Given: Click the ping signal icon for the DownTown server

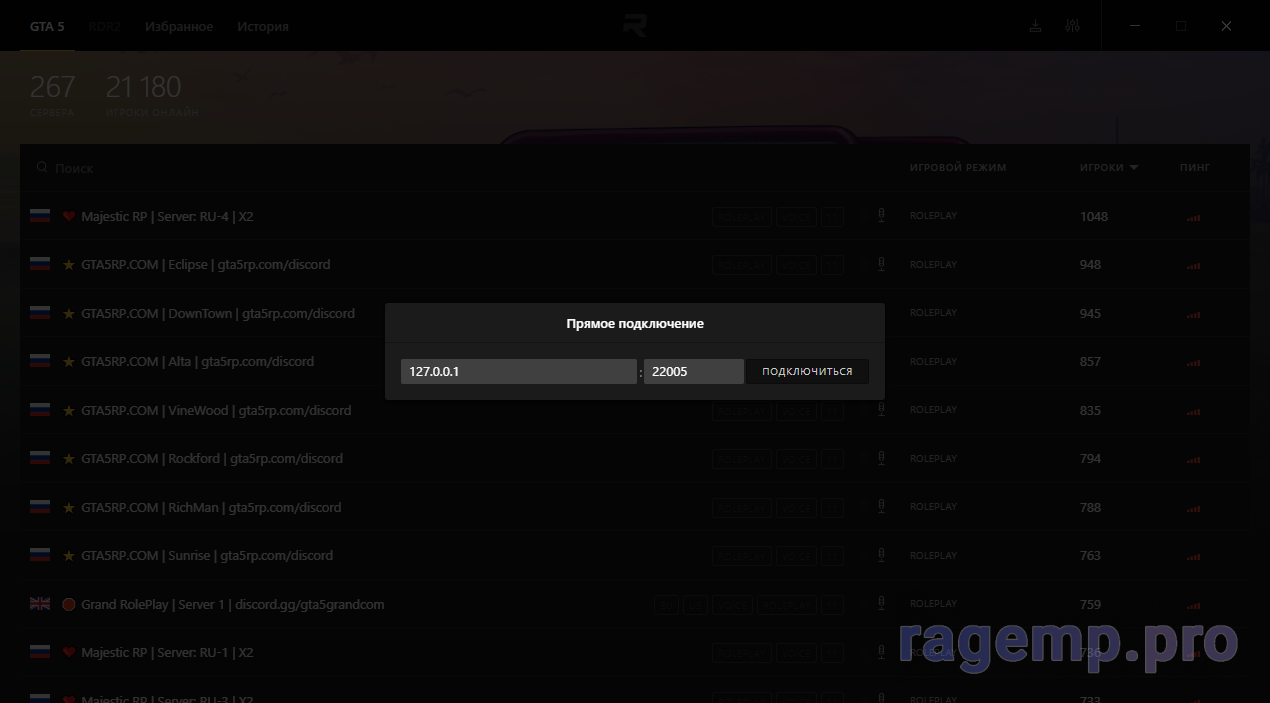Looking at the screenshot, I should pyautogui.click(x=1192, y=314).
